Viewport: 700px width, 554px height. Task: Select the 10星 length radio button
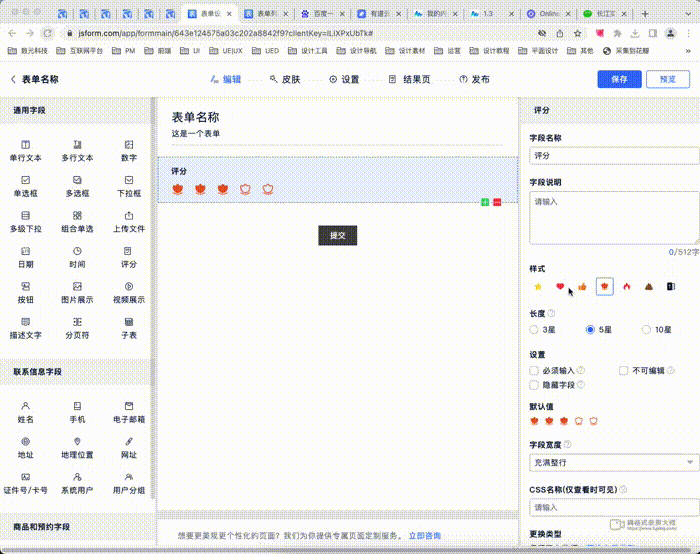tap(646, 329)
